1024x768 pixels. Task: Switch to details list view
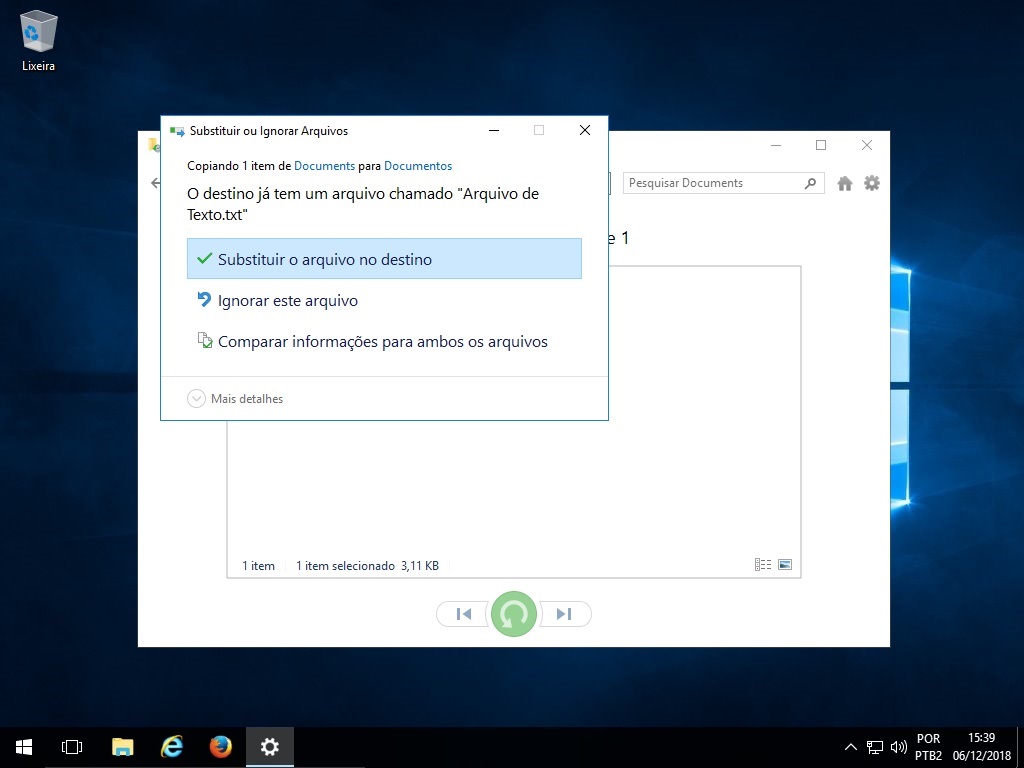763,565
